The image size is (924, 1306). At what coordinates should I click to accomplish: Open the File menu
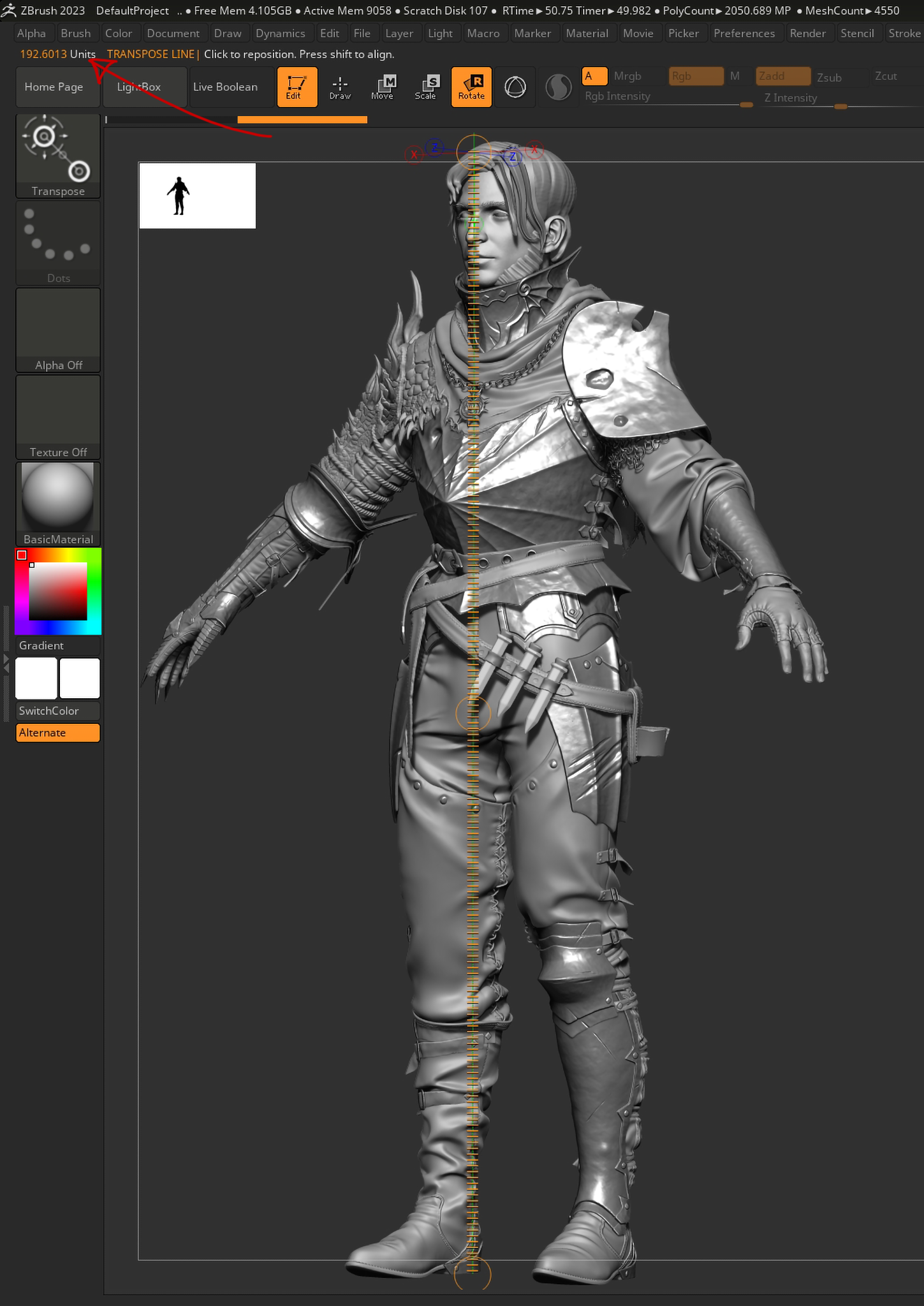pos(362,33)
